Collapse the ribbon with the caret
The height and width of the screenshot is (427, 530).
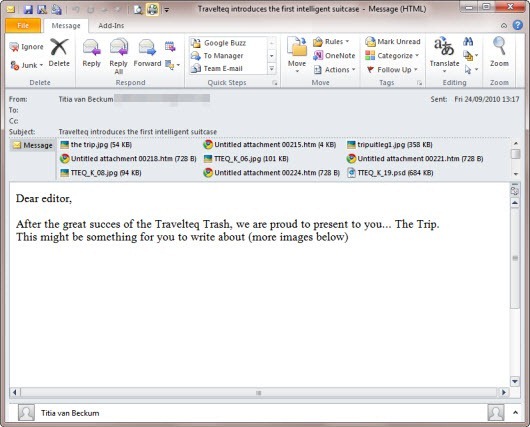coord(504,26)
